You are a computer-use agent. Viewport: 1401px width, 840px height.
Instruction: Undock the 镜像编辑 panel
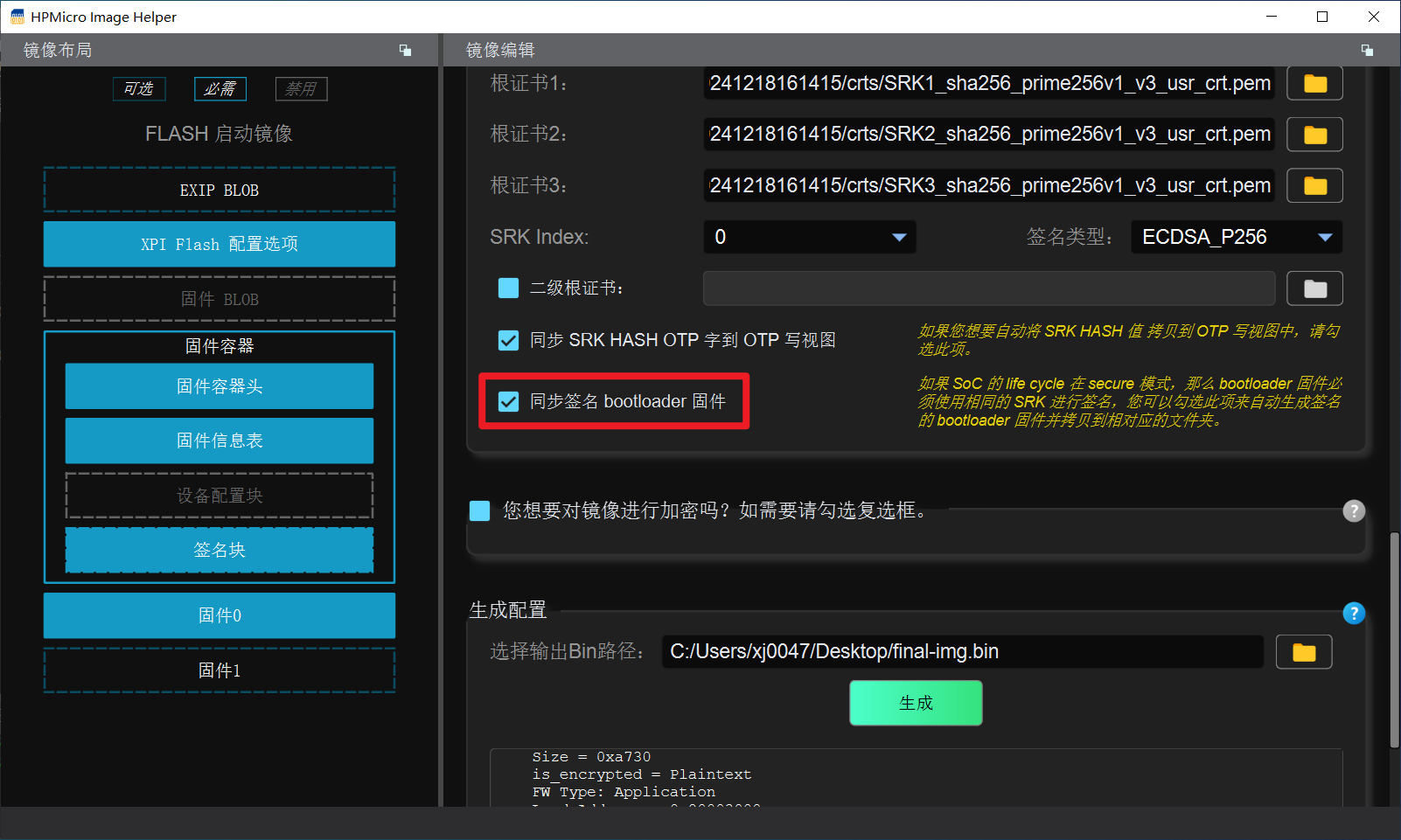[x=1367, y=50]
